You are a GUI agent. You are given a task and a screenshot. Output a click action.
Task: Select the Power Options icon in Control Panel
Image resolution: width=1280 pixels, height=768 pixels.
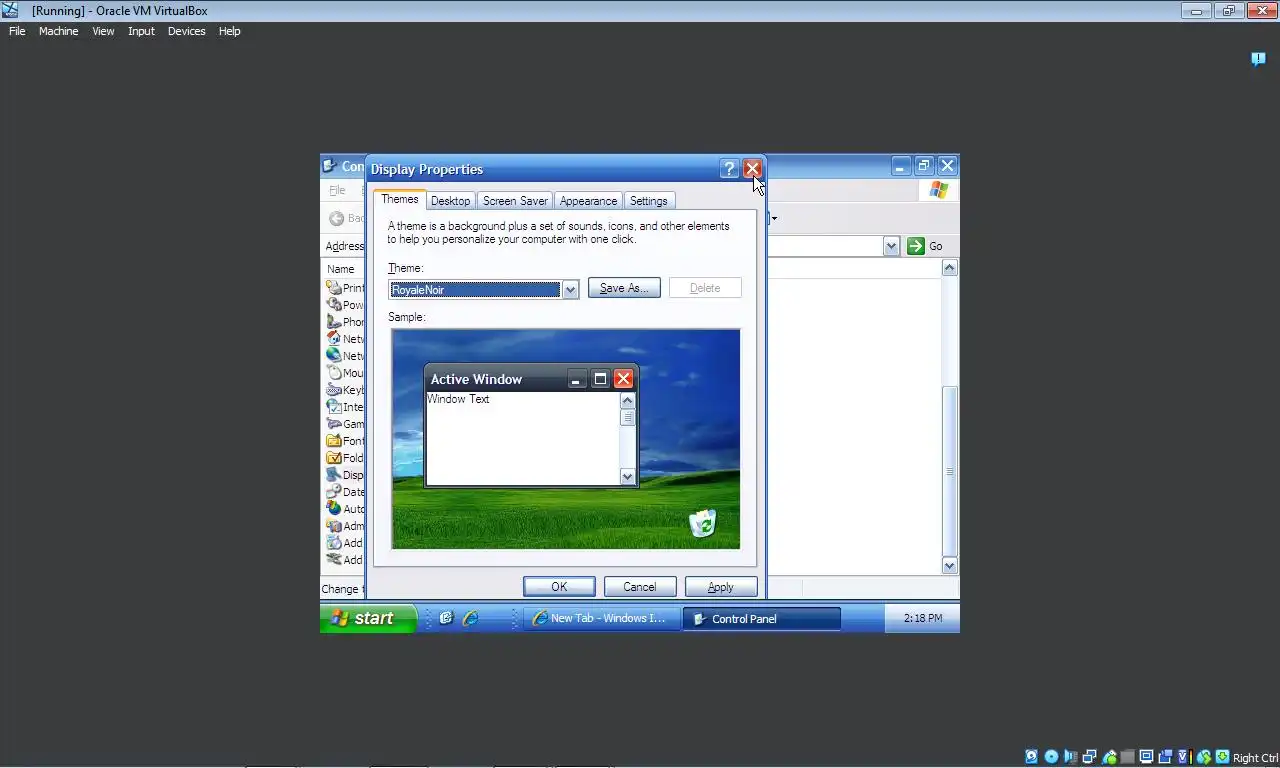click(334, 305)
